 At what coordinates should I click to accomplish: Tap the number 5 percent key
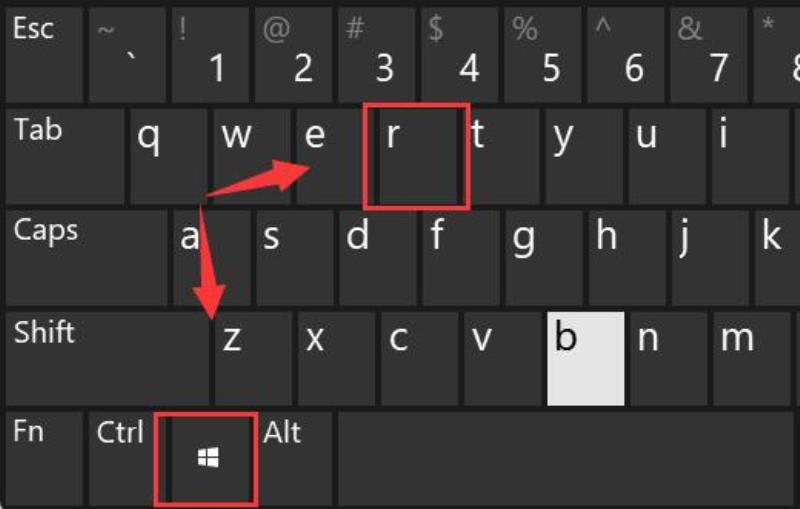(x=543, y=54)
